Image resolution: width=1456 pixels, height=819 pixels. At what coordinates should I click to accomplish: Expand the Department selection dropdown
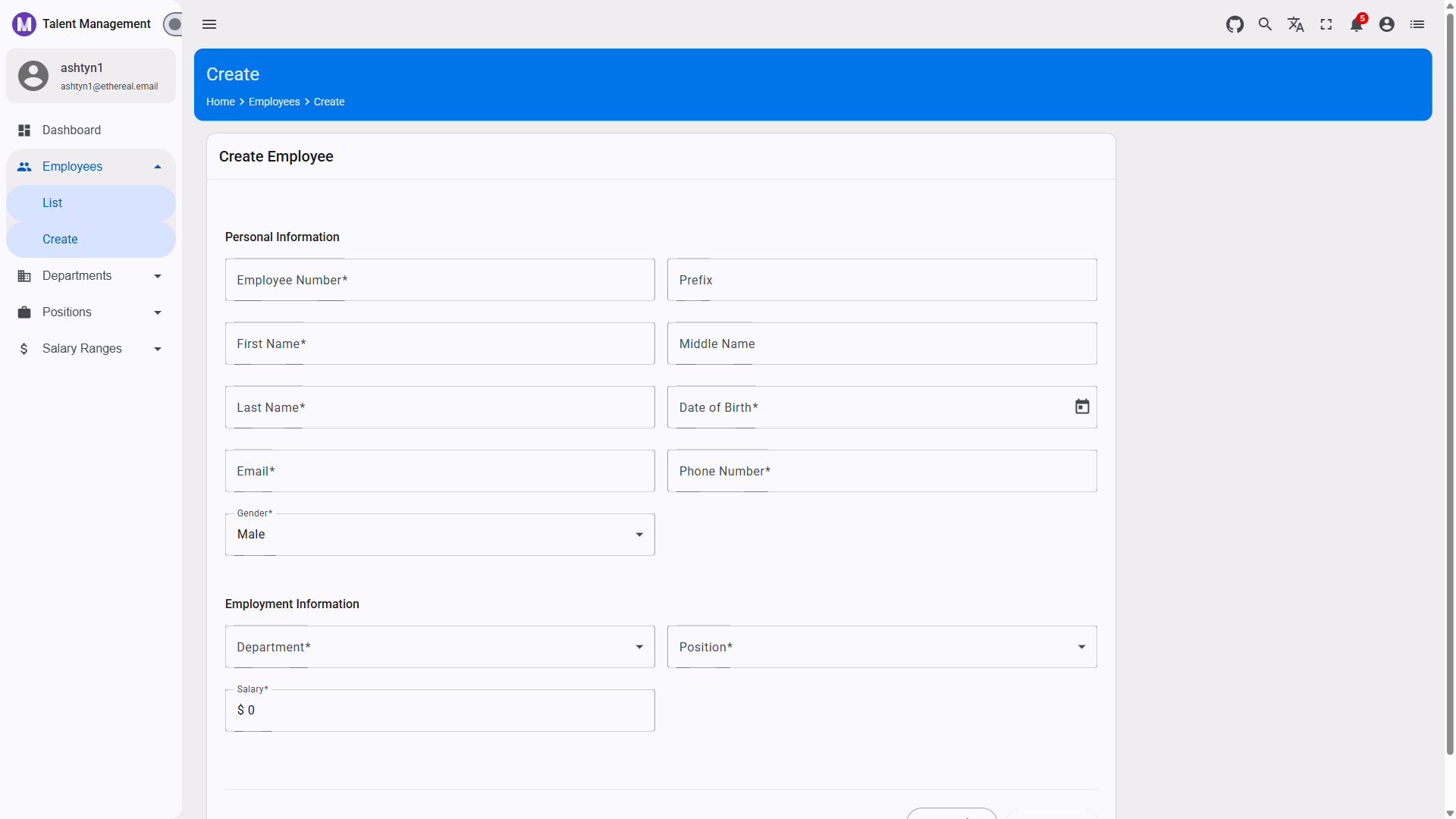click(x=639, y=647)
